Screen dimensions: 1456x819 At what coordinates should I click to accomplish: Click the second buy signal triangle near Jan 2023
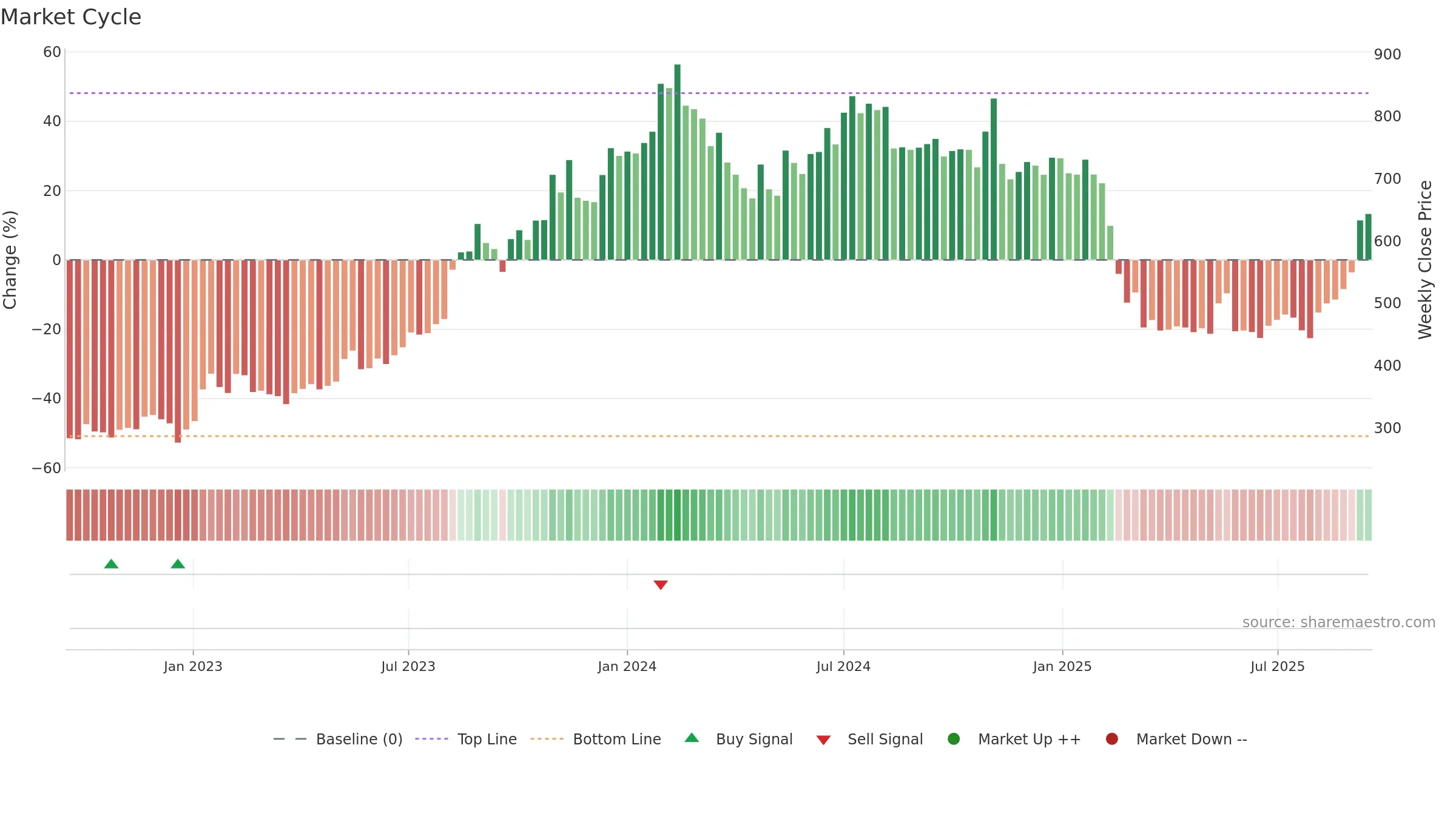coord(178,564)
